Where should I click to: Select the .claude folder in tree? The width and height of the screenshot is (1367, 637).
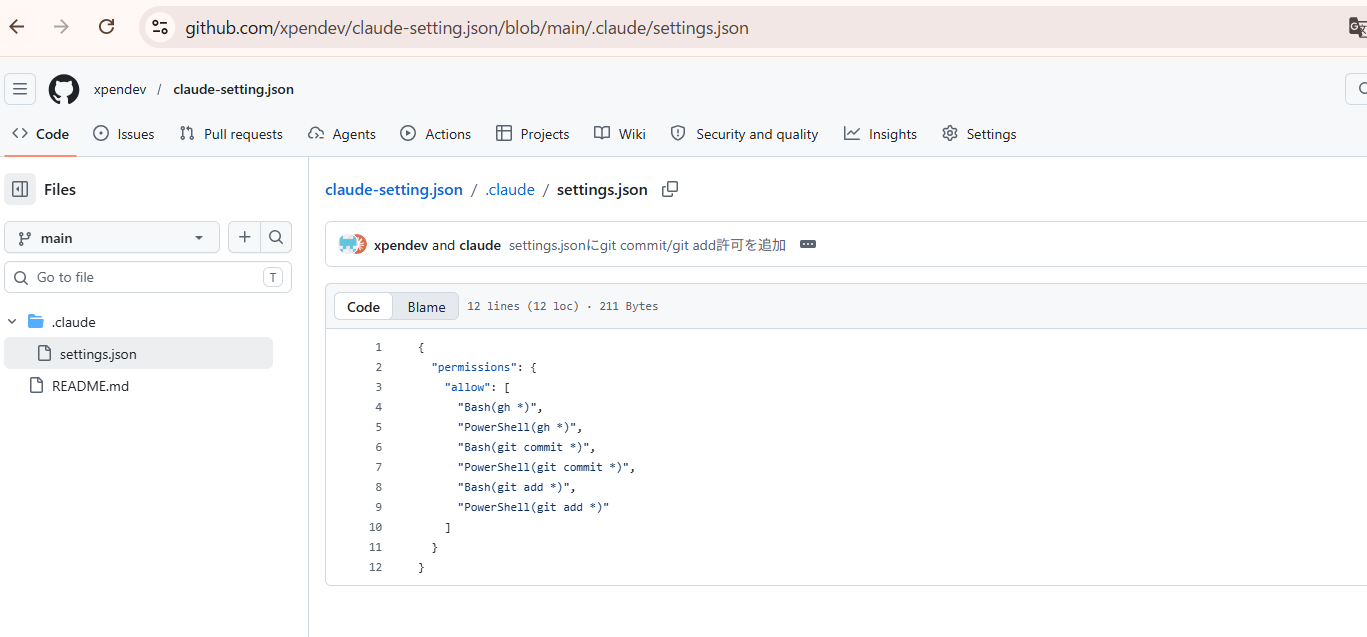click(x=73, y=322)
